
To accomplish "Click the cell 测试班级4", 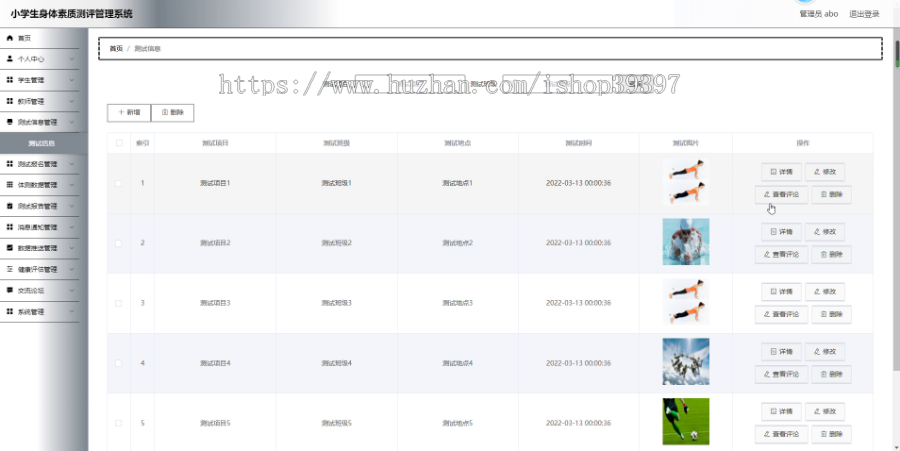I will (336, 363).
